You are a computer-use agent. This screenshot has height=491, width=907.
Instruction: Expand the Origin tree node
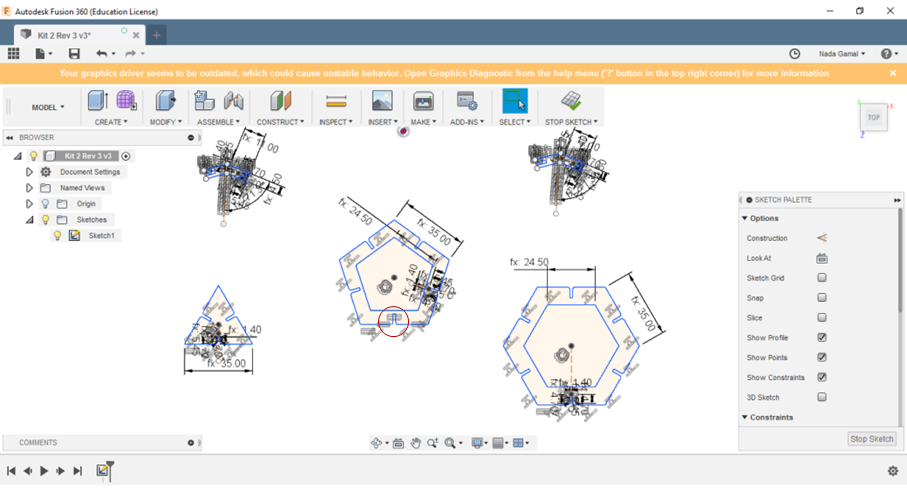point(29,204)
